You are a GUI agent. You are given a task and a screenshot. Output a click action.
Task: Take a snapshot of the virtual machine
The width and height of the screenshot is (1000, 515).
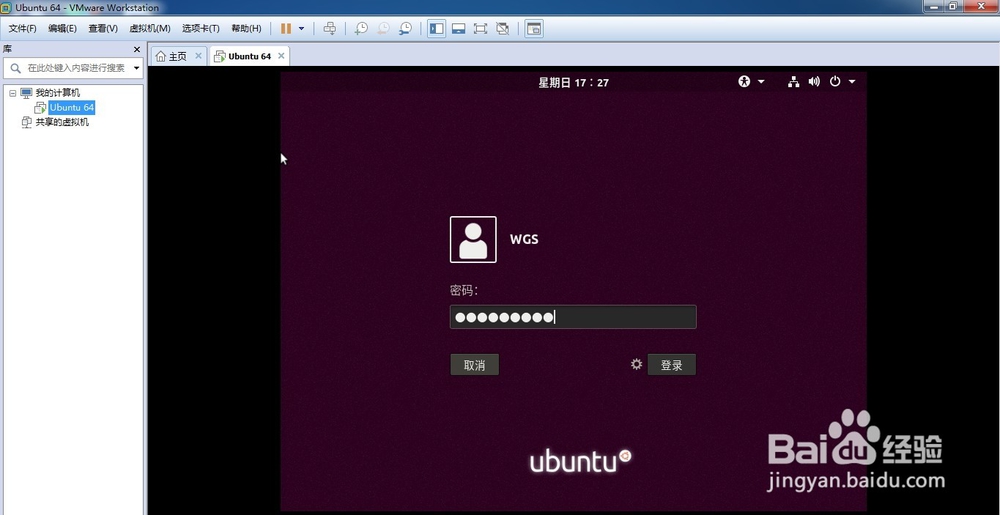[361, 29]
